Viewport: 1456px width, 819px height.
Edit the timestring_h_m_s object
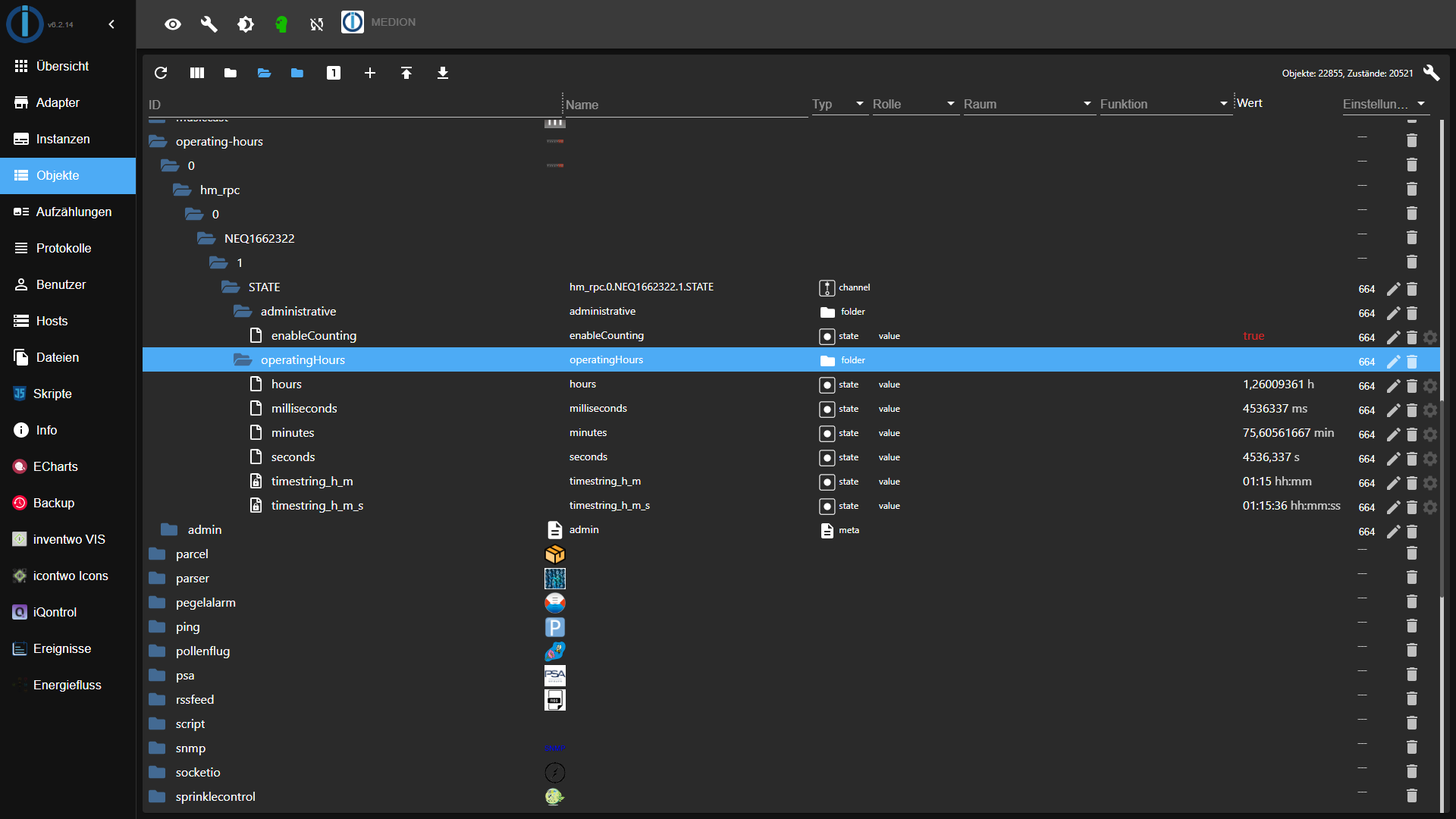point(1393,507)
